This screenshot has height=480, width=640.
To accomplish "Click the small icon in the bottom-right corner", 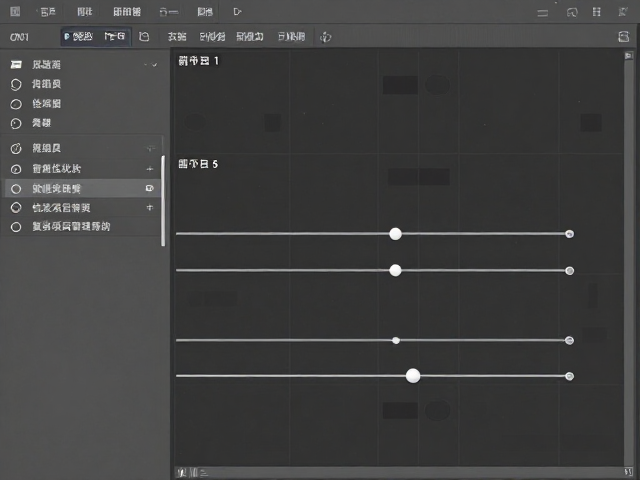I will point(629,472).
